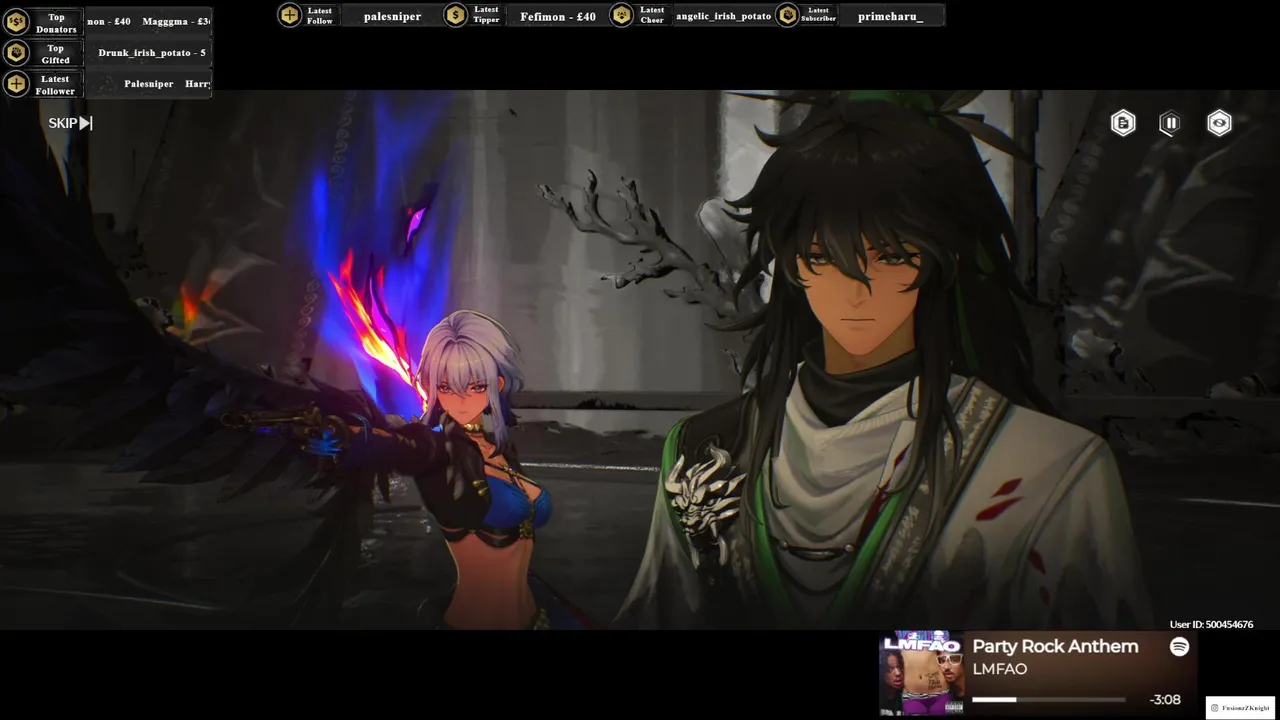Click the LMFAO artist name text
The image size is (1280, 720).
pyautogui.click(x=1000, y=669)
